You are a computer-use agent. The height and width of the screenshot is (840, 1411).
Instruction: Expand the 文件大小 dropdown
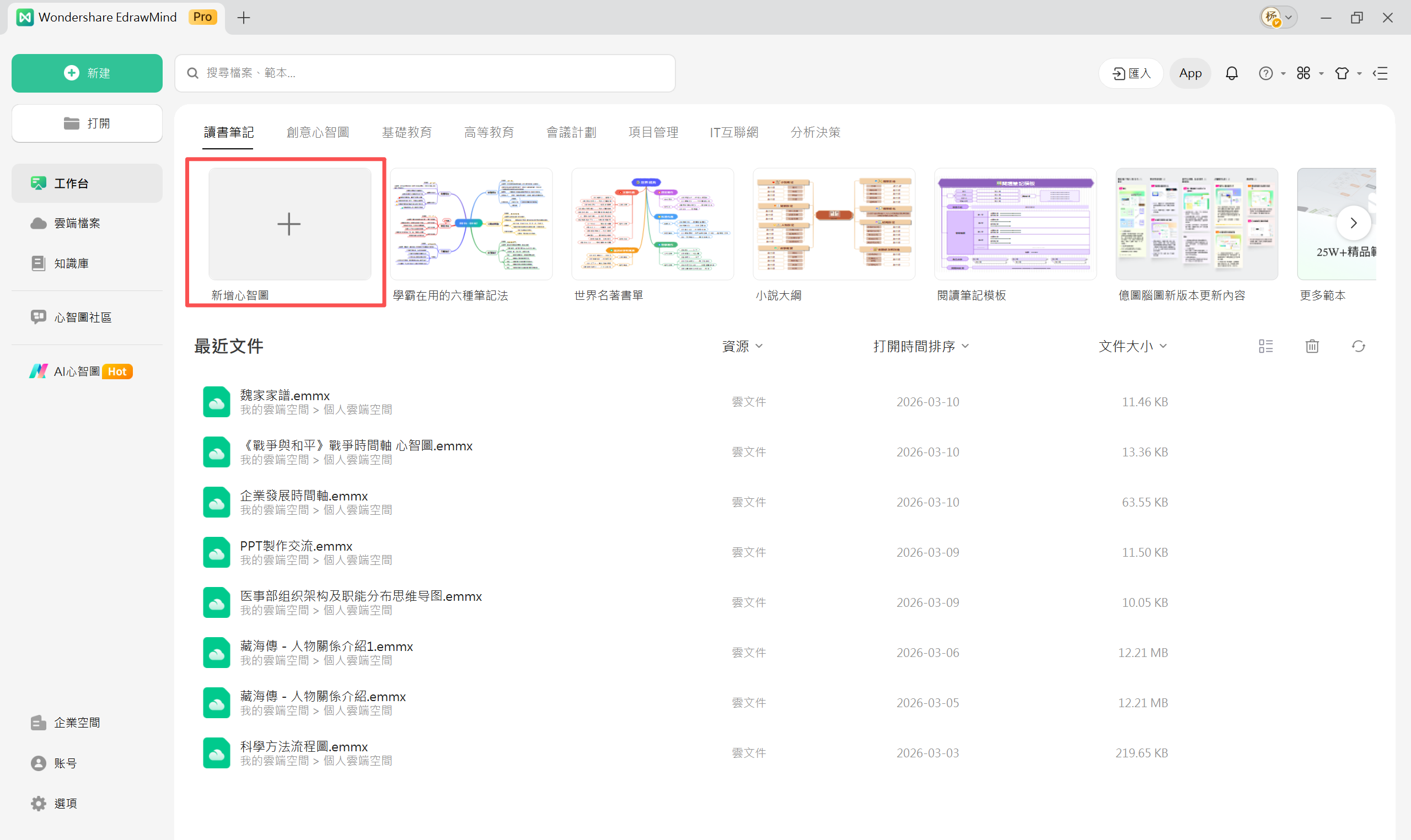click(1132, 346)
